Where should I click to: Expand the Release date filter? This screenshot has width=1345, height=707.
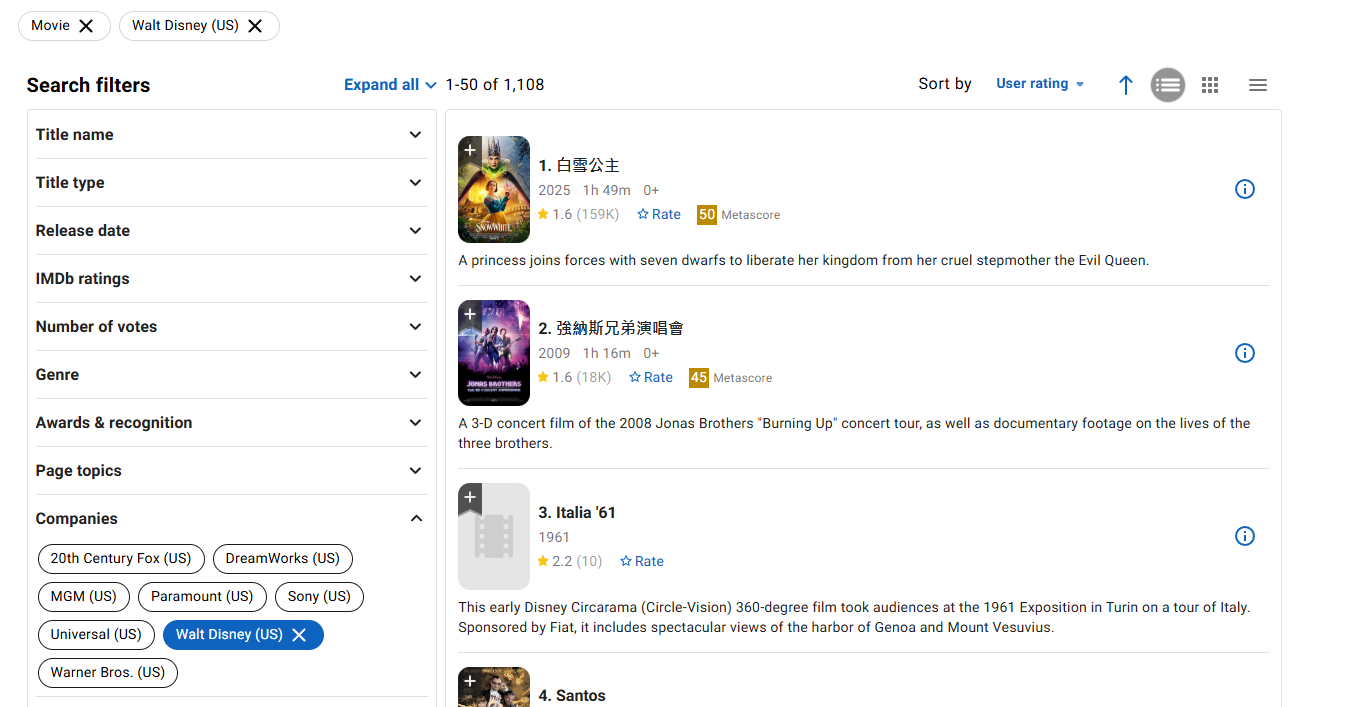click(x=231, y=231)
